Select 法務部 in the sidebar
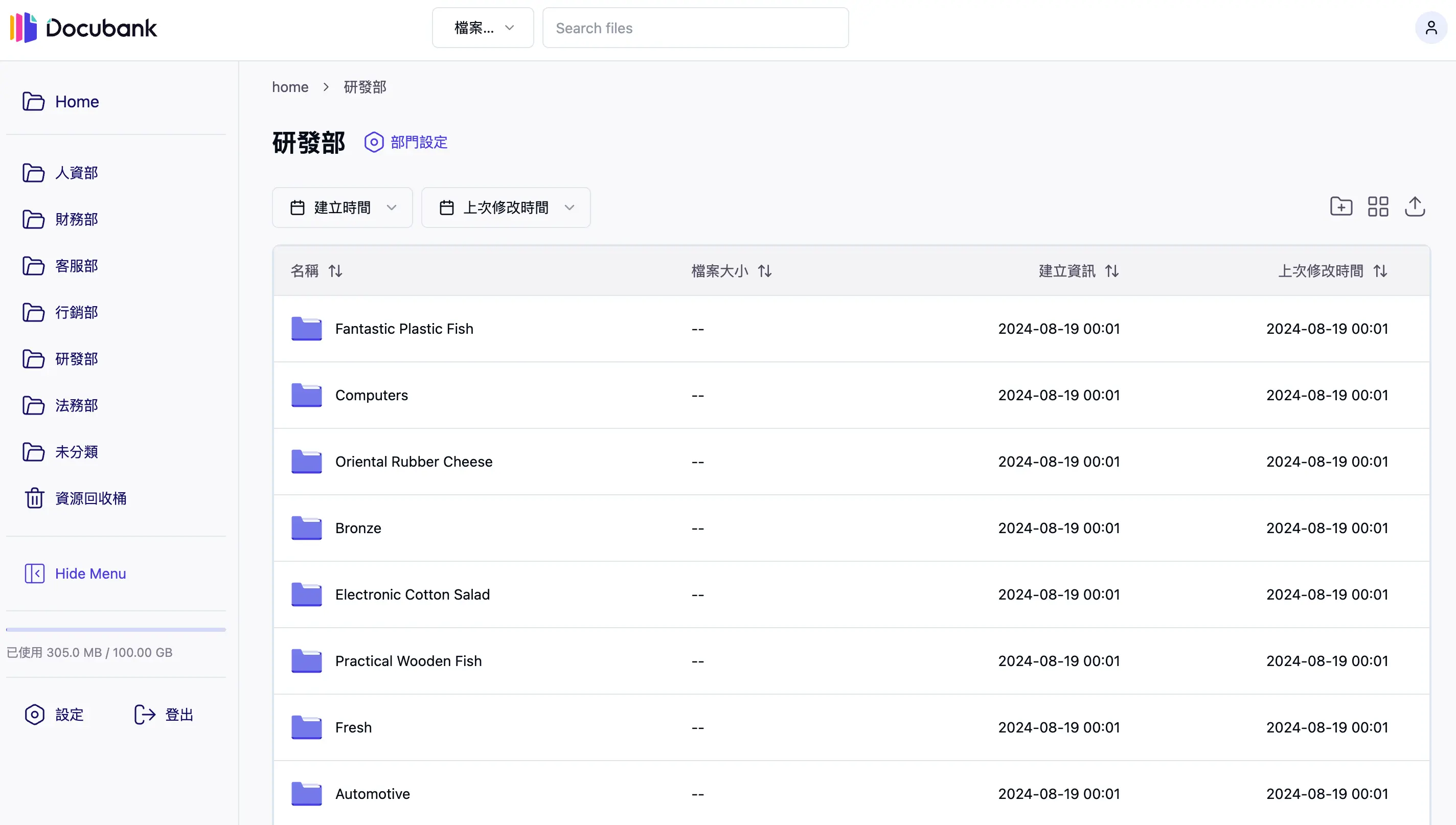1456x825 pixels. (77, 405)
